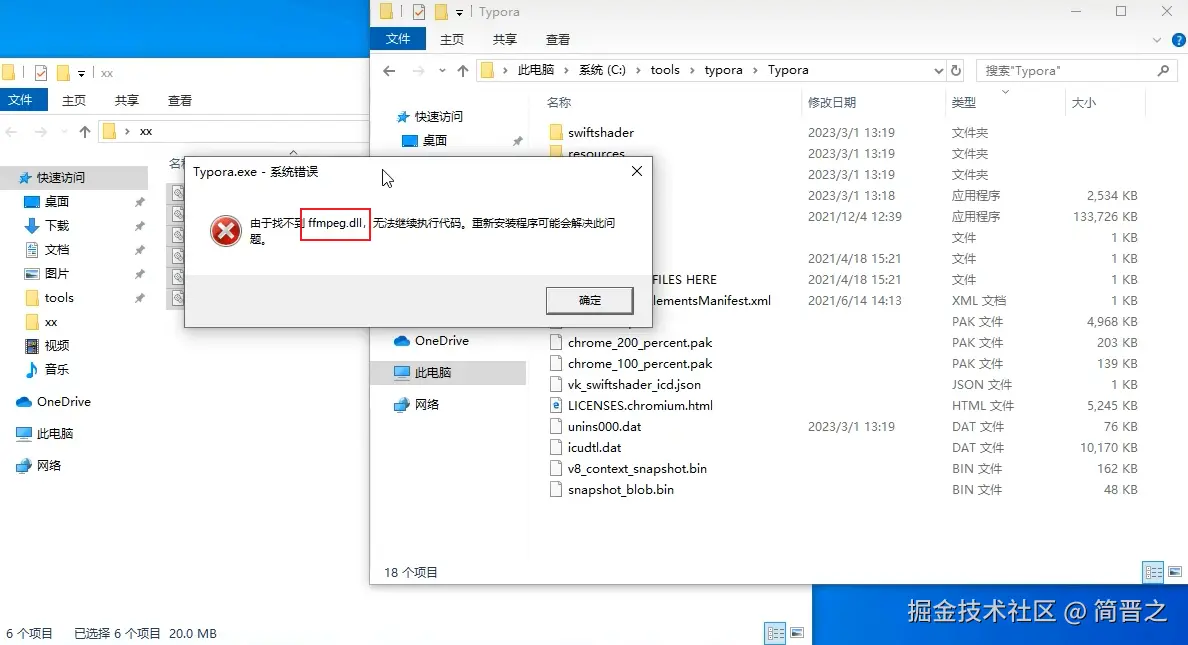This screenshot has width=1188, height=645.
Task: Click the search magnifier icon in the Typora window
Action: click(x=1163, y=70)
